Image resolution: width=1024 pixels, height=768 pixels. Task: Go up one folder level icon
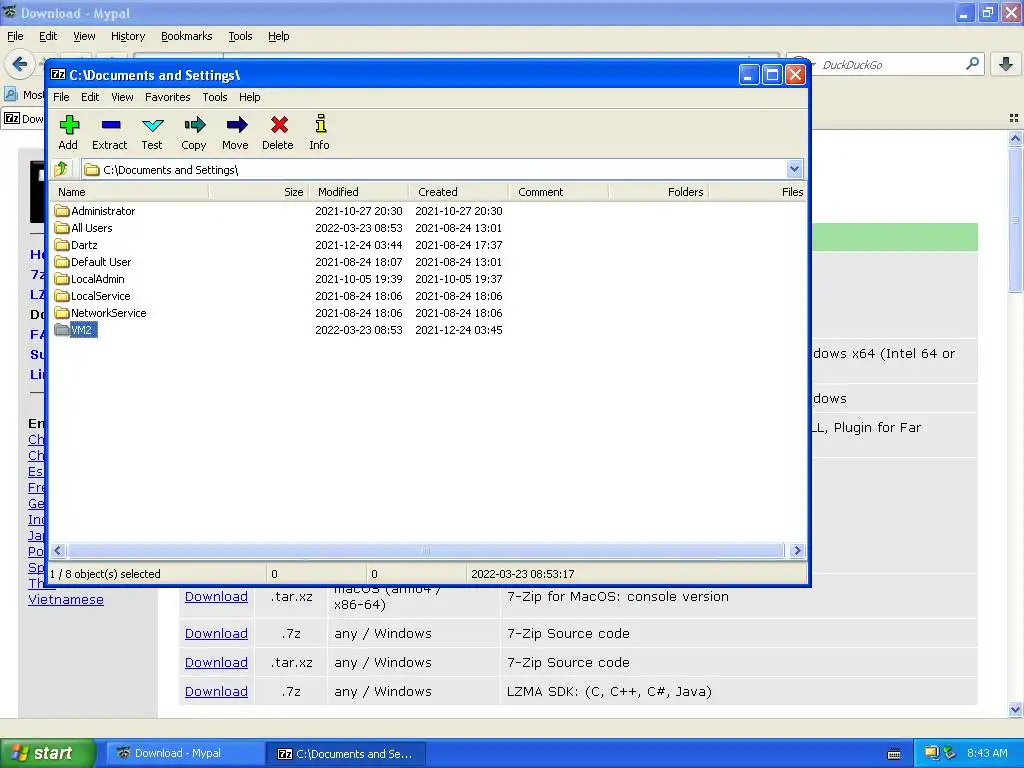click(x=61, y=169)
